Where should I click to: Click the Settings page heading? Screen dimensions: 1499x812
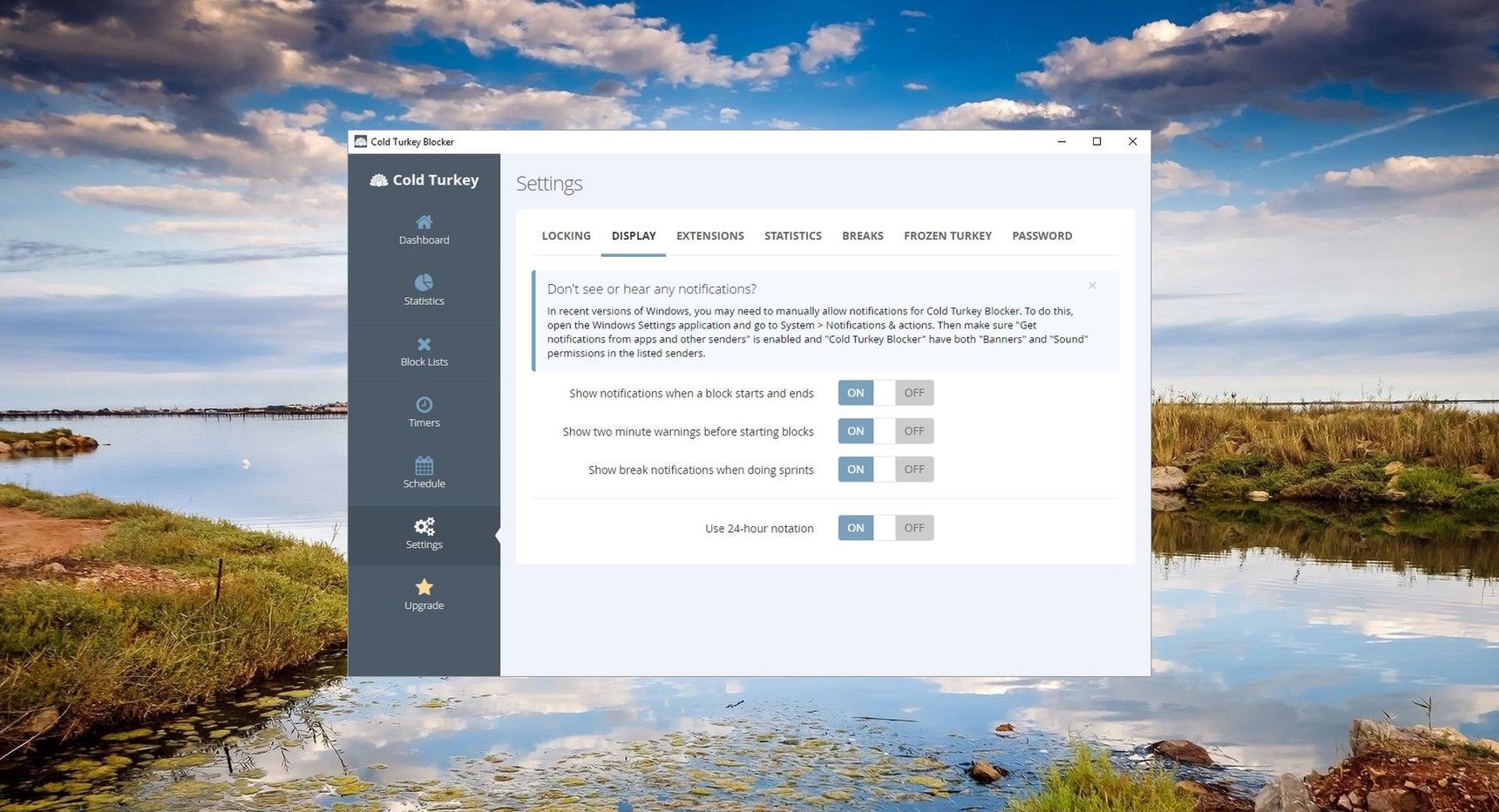click(549, 184)
